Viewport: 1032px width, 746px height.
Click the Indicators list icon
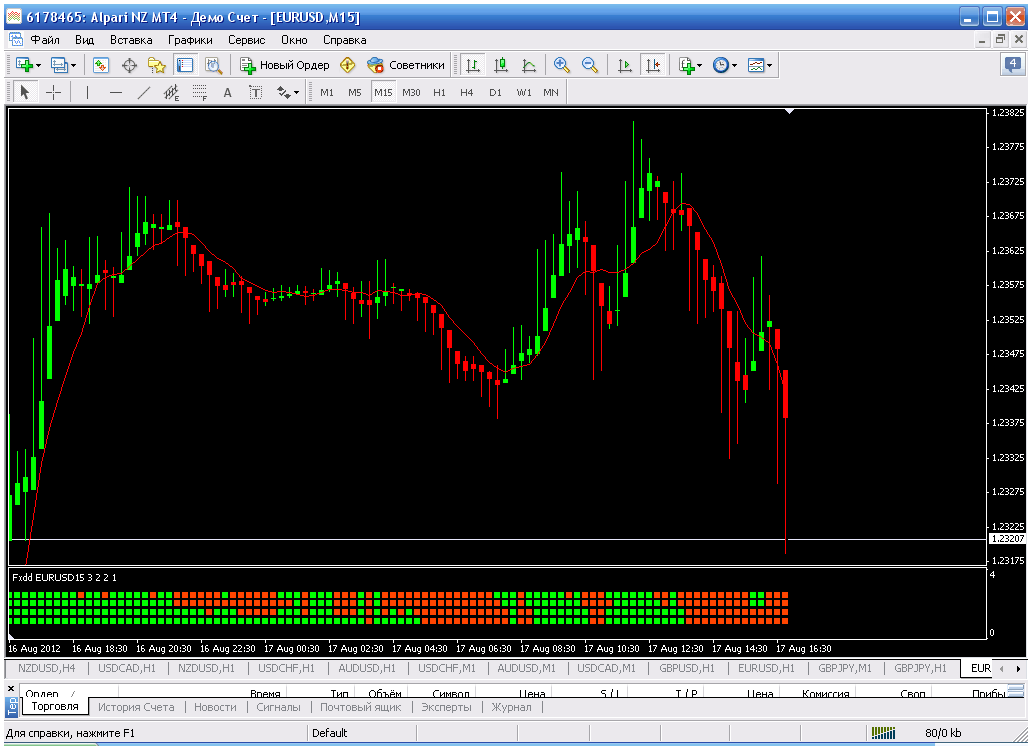pos(686,65)
